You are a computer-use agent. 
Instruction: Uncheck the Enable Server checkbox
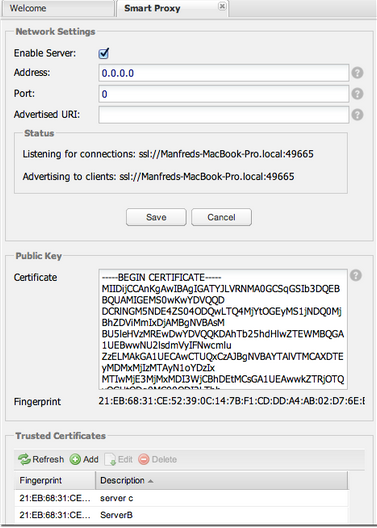click(104, 53)
